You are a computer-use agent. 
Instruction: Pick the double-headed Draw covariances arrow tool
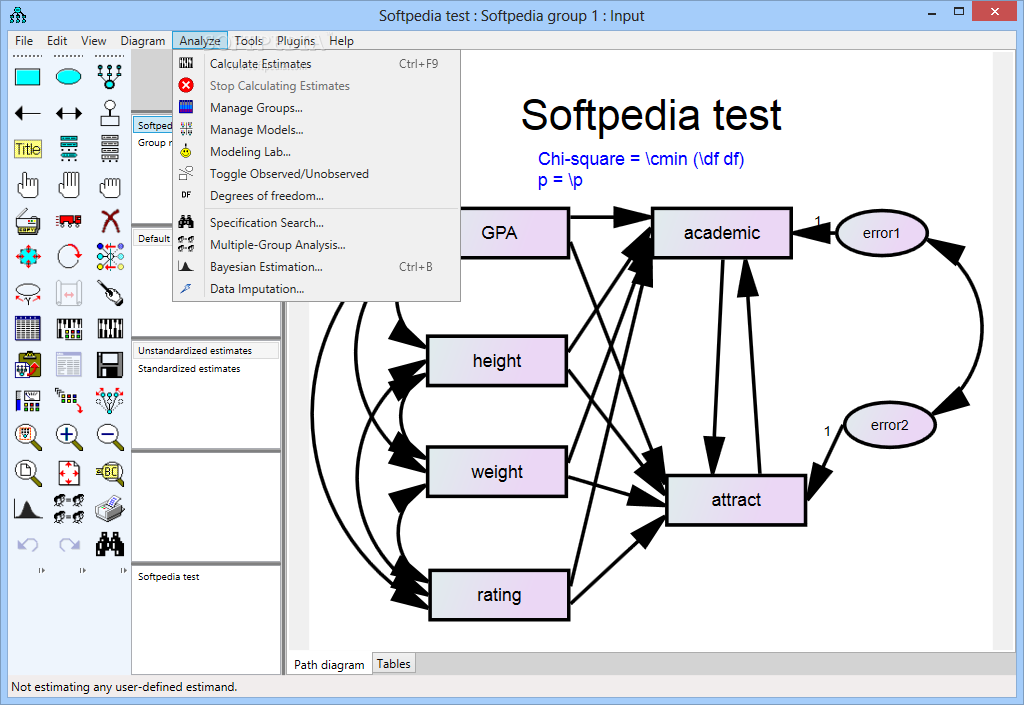69,114
